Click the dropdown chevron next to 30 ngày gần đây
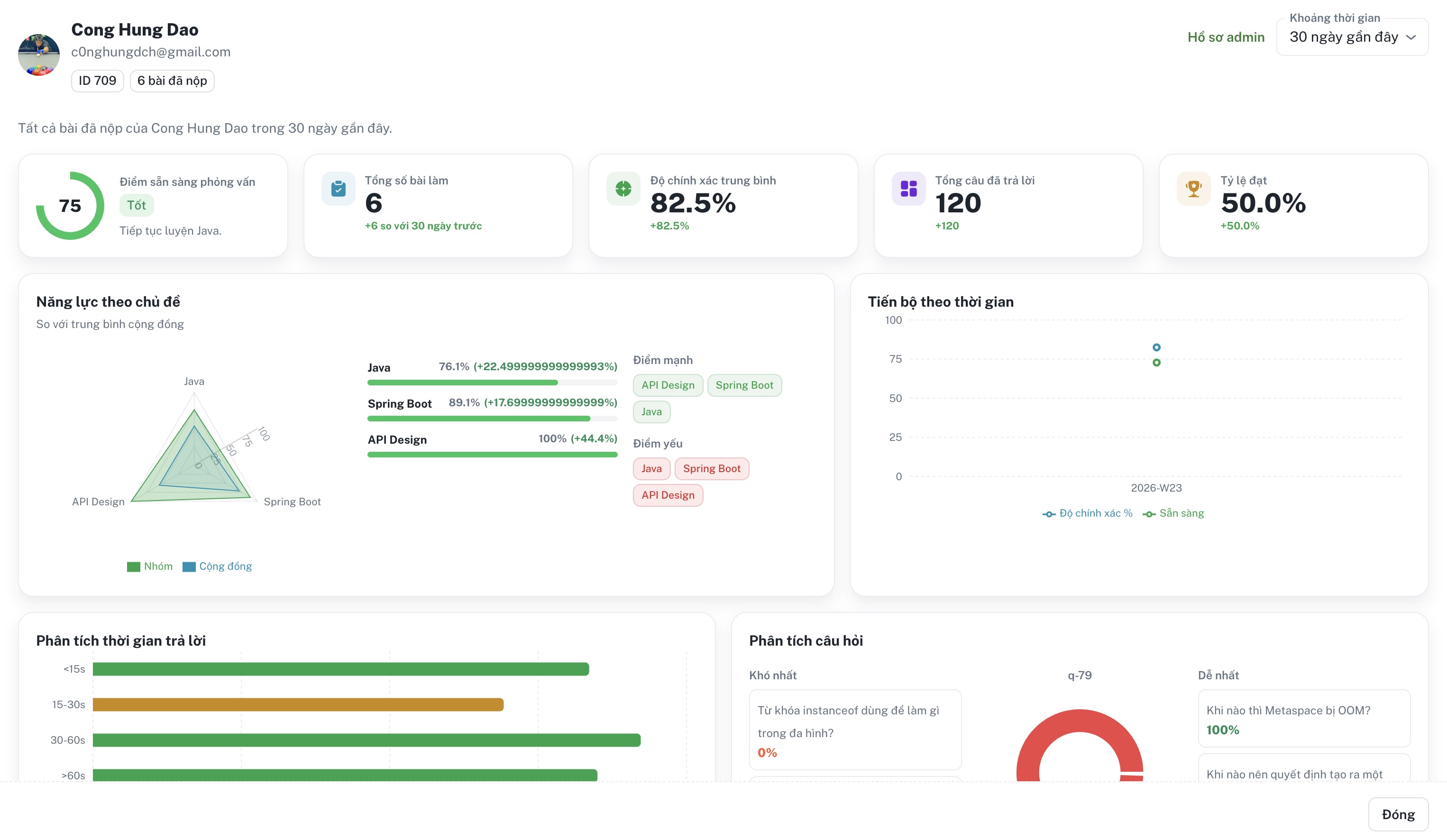Image resolution: width=1447 pixels, height=840 pixels. (x=1411, y=37)
